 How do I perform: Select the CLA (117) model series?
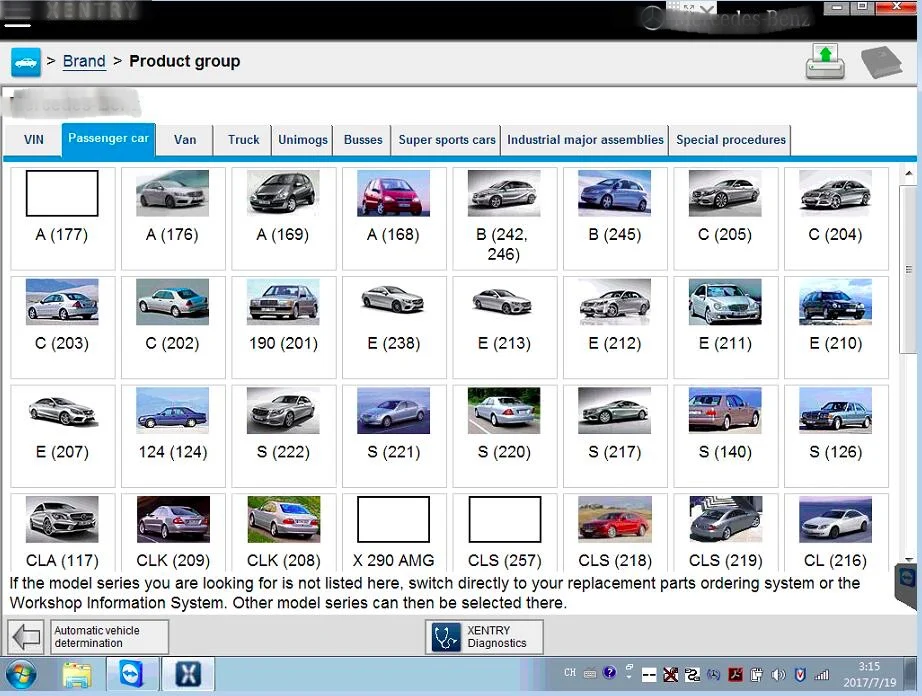tap(62, 533)
